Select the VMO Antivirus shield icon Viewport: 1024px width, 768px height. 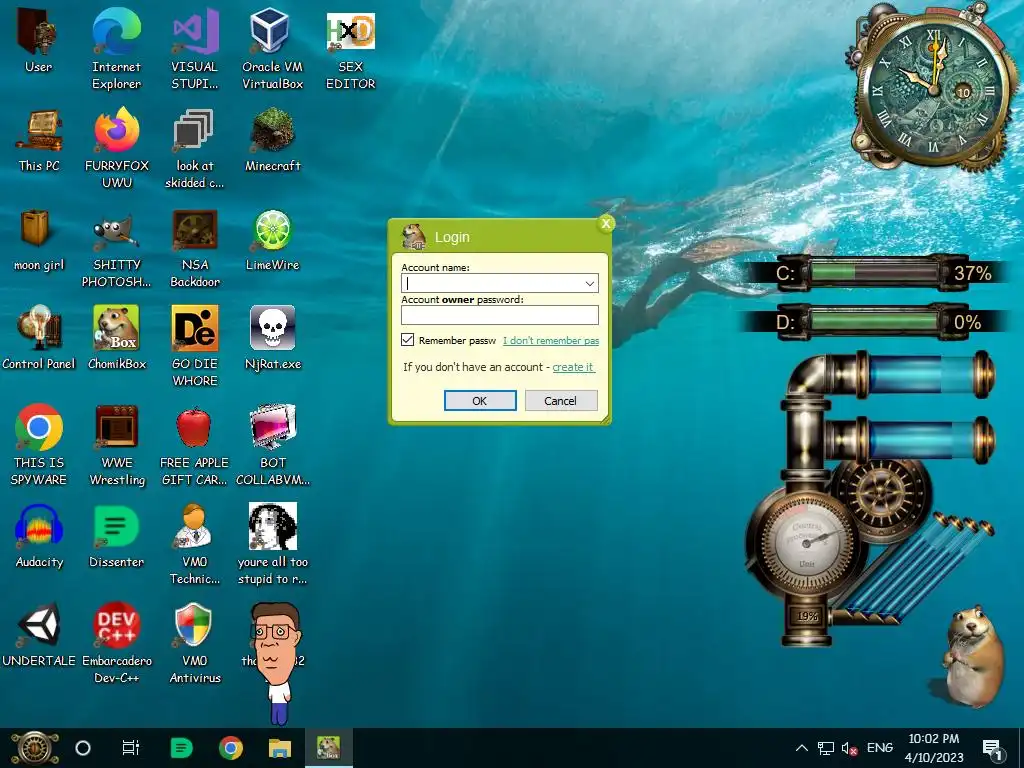pyautogui.click(x=194, y=624)
